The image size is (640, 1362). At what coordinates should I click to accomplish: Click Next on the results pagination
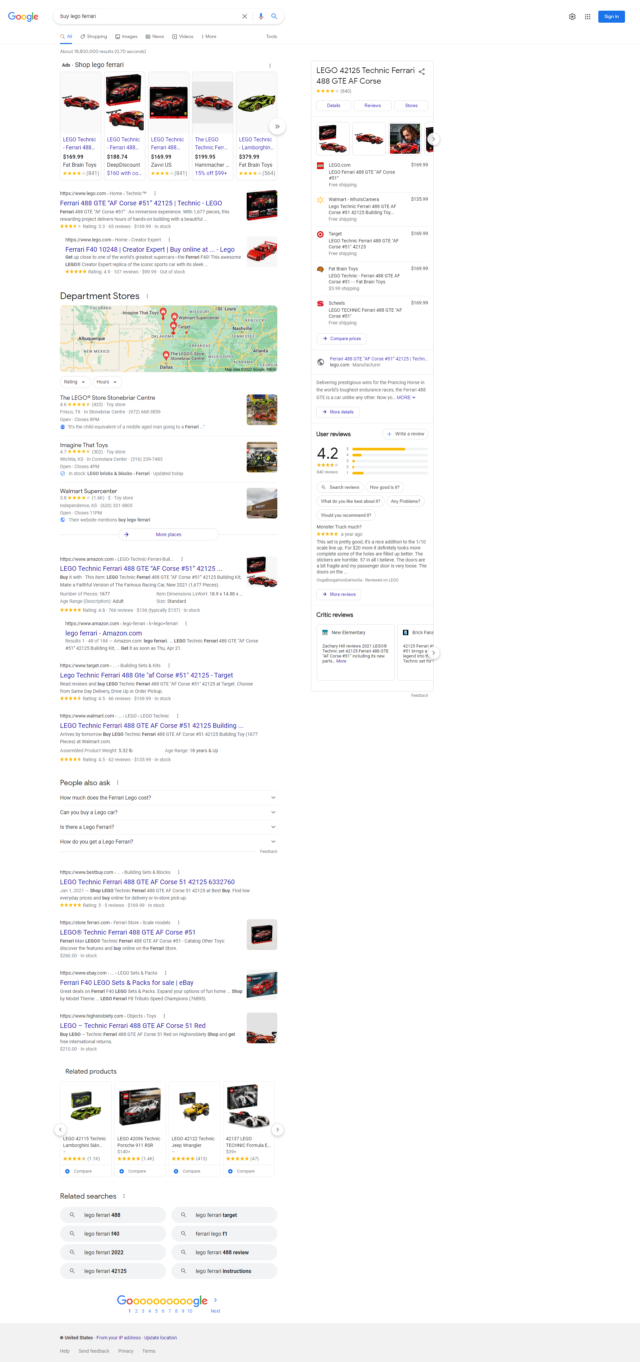pos(215,1310)
